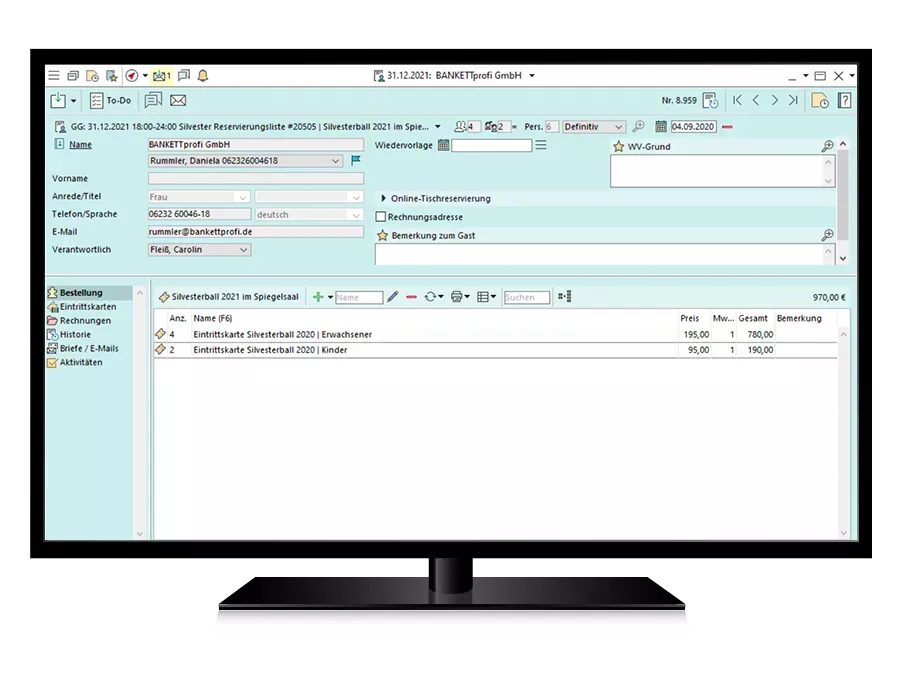
Task: Click the green plus add item icon
Action: [318, 297]
